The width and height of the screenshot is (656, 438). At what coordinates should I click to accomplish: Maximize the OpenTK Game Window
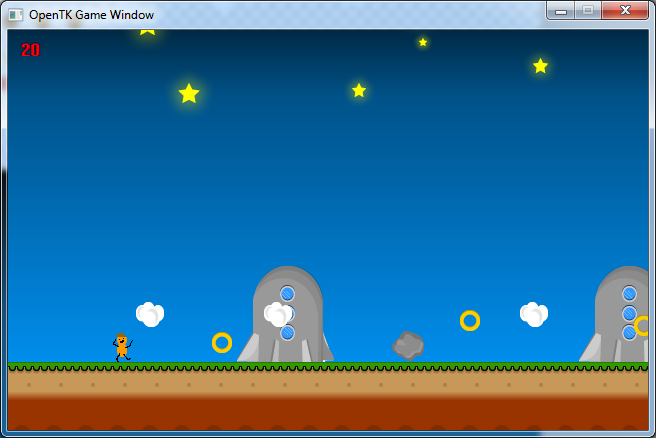click(588, 10)
